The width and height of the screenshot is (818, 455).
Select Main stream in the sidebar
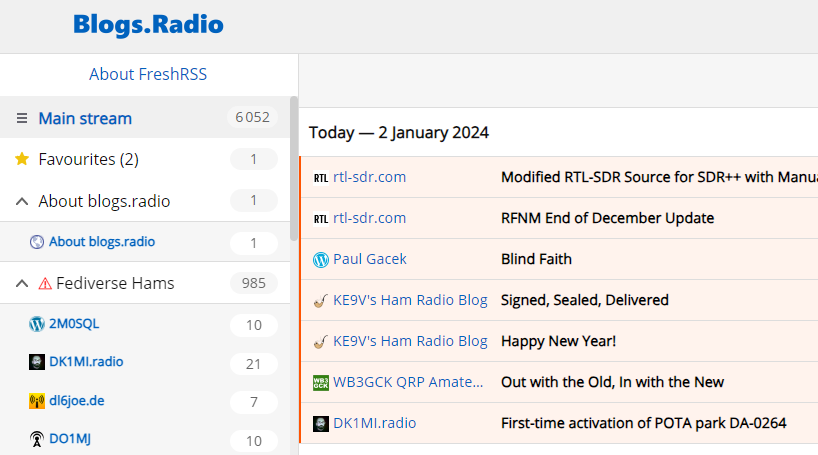coord(85,118)
